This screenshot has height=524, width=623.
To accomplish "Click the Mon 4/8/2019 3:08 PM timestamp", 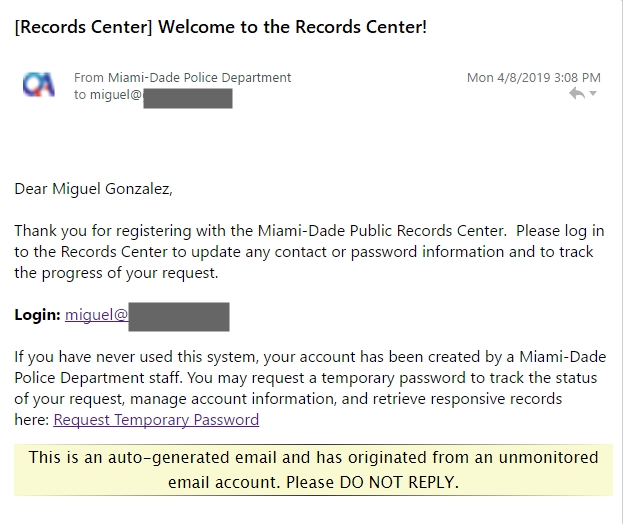I will click(534, 77).
